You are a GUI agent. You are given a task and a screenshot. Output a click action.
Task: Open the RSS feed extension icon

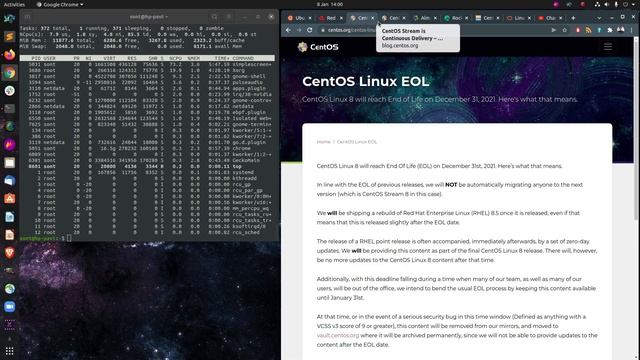point(588,30)
